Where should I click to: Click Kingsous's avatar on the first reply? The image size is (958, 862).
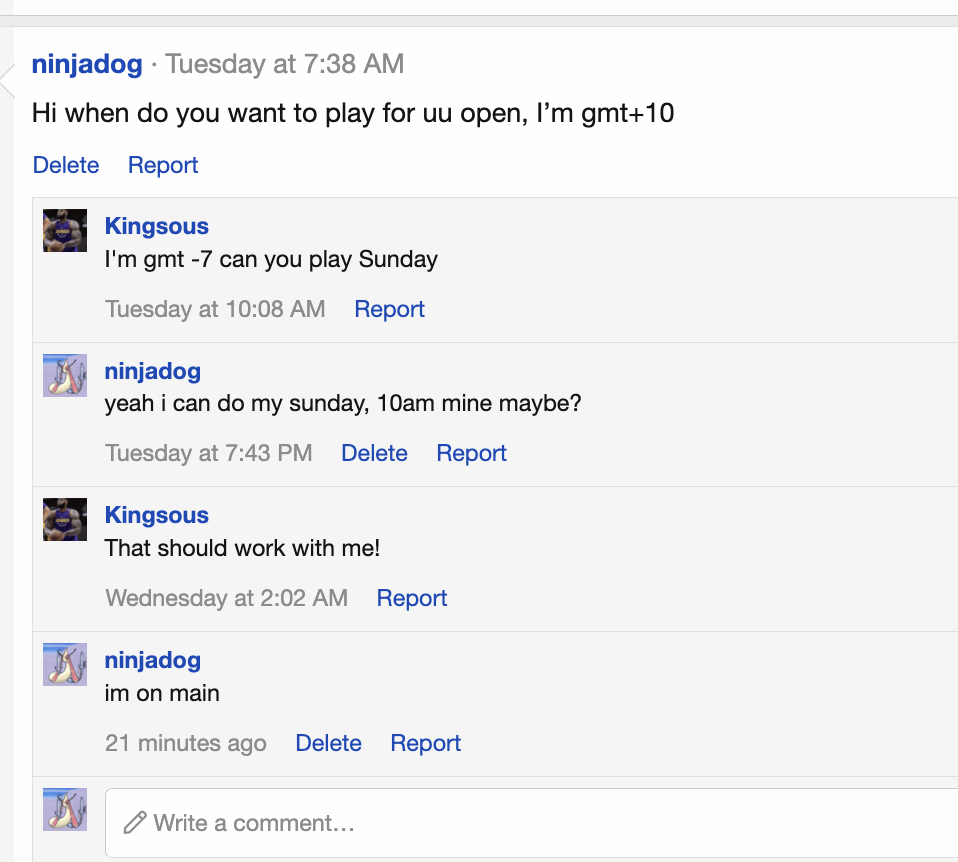coord(64,230)
